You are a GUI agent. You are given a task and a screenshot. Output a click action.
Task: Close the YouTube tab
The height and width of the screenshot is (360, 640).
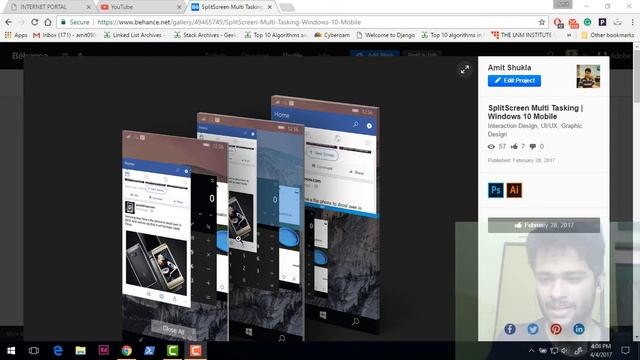pyautogui.click(x=179, y=7)
